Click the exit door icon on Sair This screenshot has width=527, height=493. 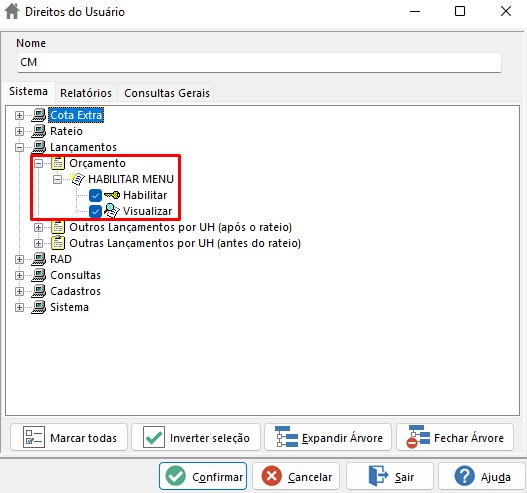pyautogui.click(x=378, y=476)
